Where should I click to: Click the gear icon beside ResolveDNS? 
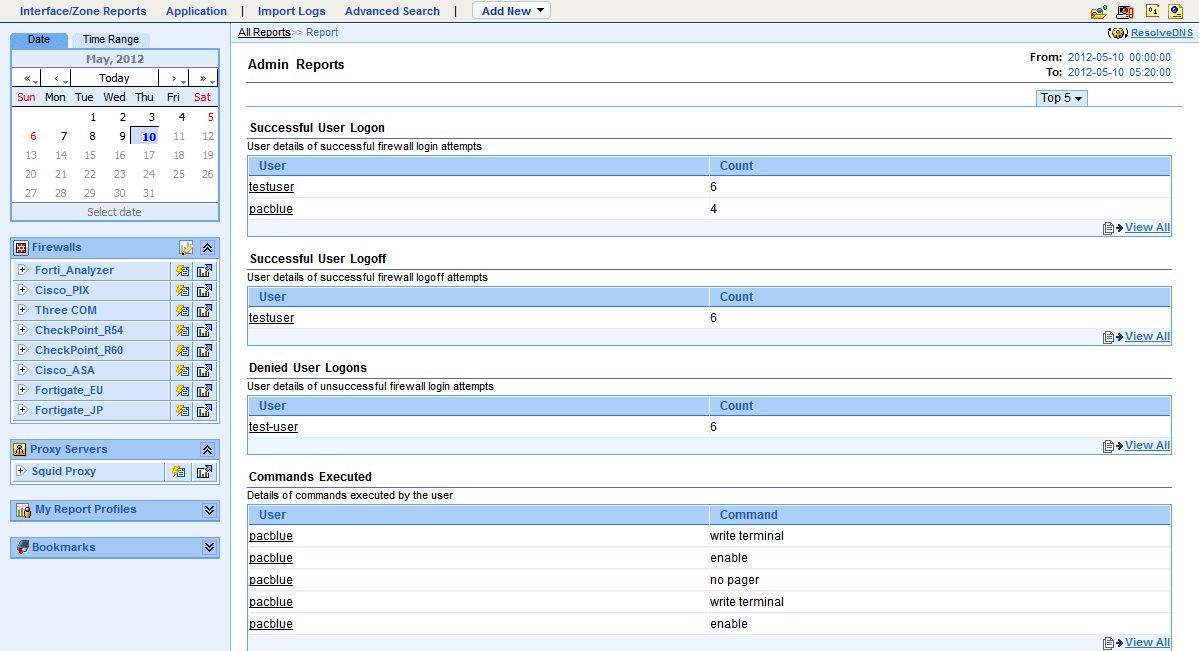point(1118,33)
